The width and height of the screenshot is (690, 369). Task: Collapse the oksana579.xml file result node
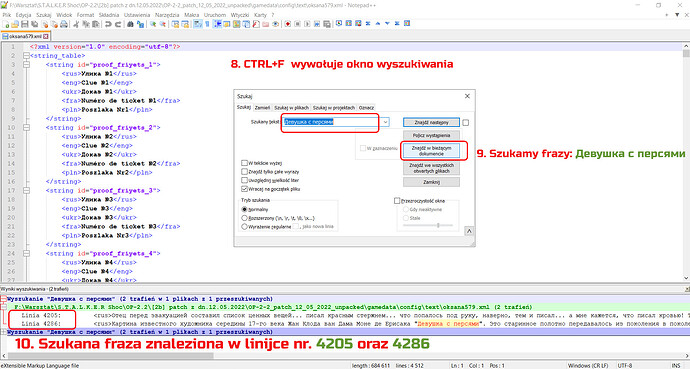[x=3, y=307]
